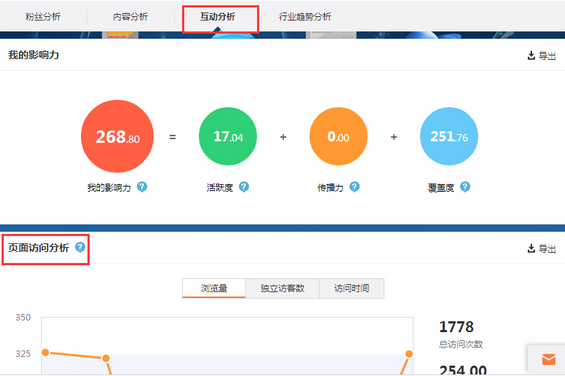
Task: Export the 页面访问分析 section data
Action: [x=541, y=249]
